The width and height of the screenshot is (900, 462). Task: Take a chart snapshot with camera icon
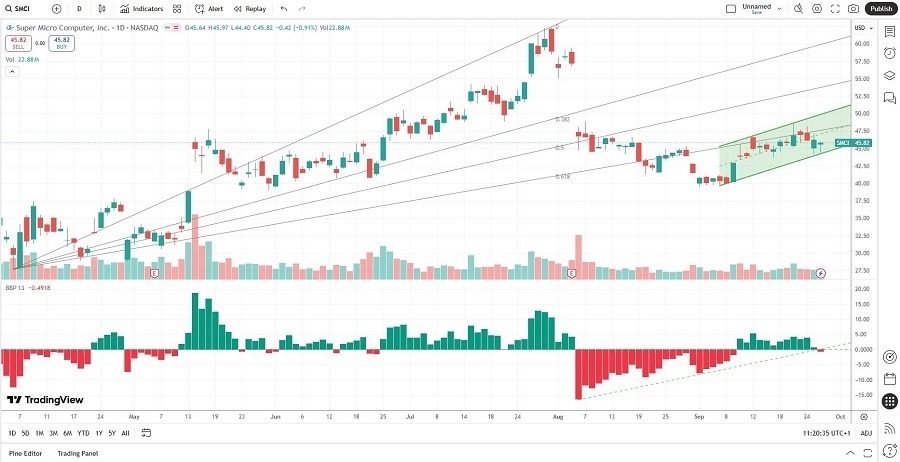point(853,8)
